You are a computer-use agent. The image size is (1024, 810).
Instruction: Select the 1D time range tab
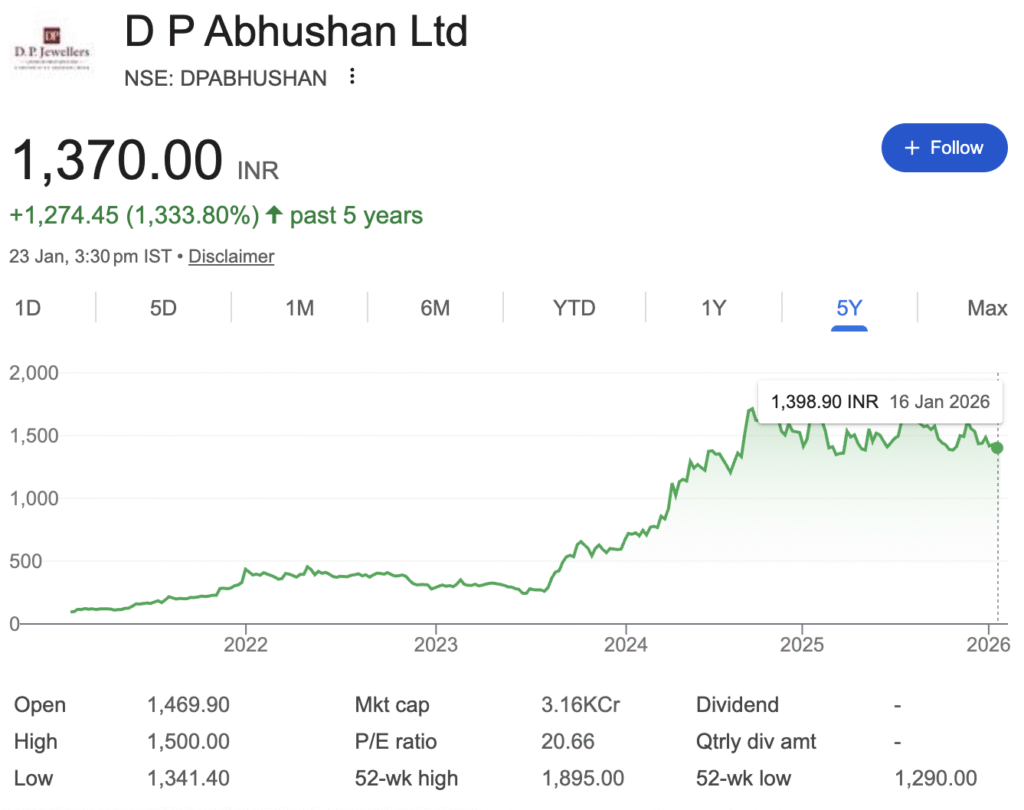click(27, 308)
